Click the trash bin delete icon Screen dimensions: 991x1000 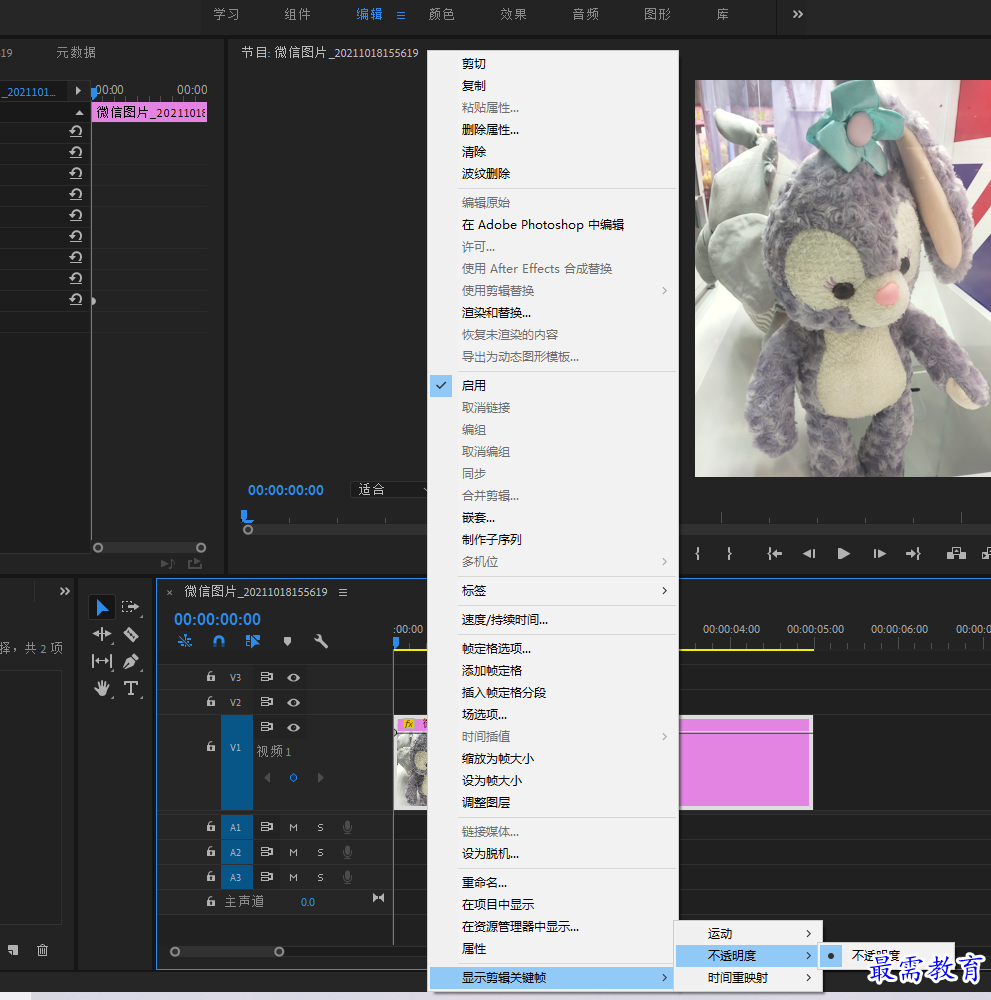coord(42,950)
